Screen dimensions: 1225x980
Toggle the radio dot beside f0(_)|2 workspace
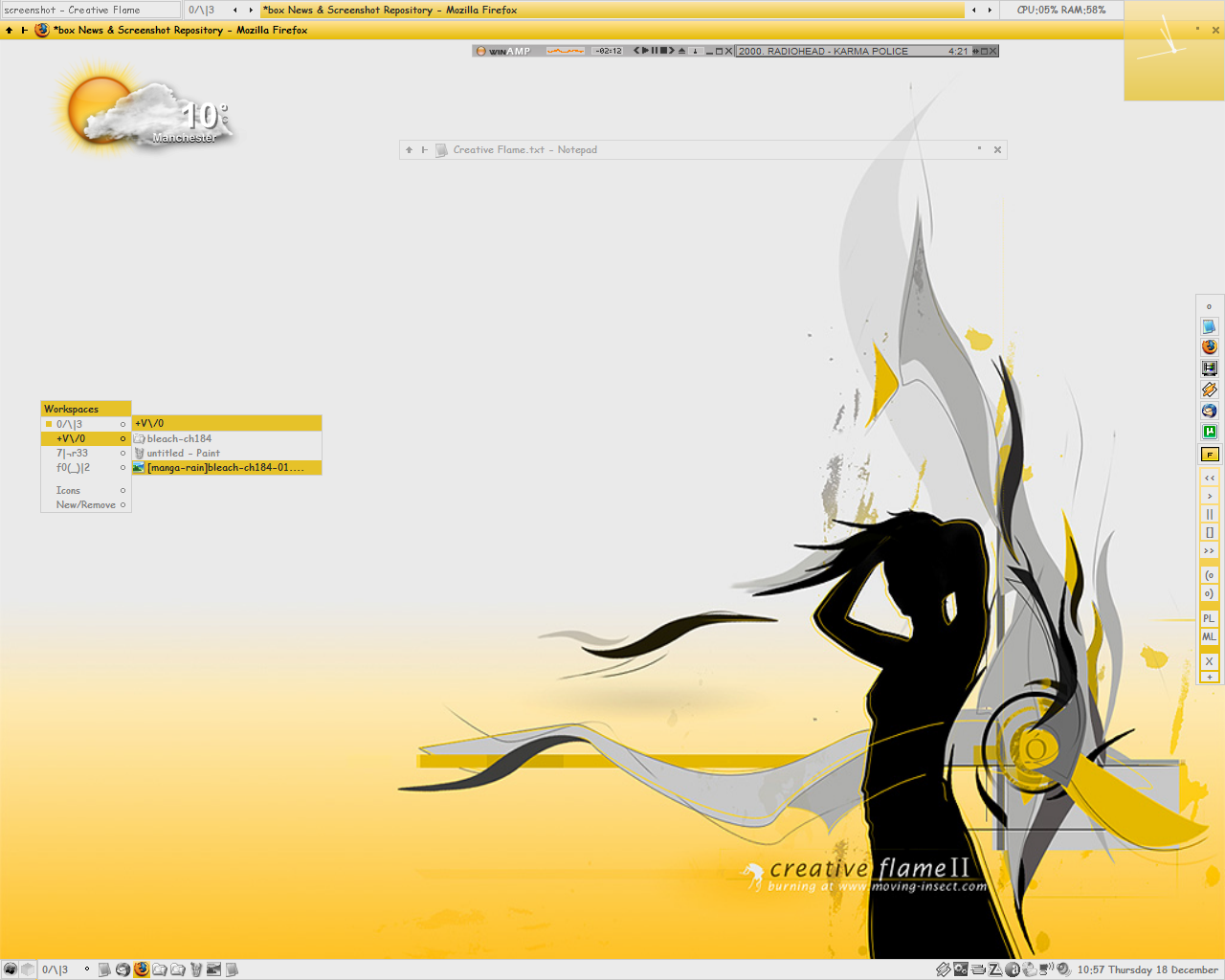pos(122,468)
